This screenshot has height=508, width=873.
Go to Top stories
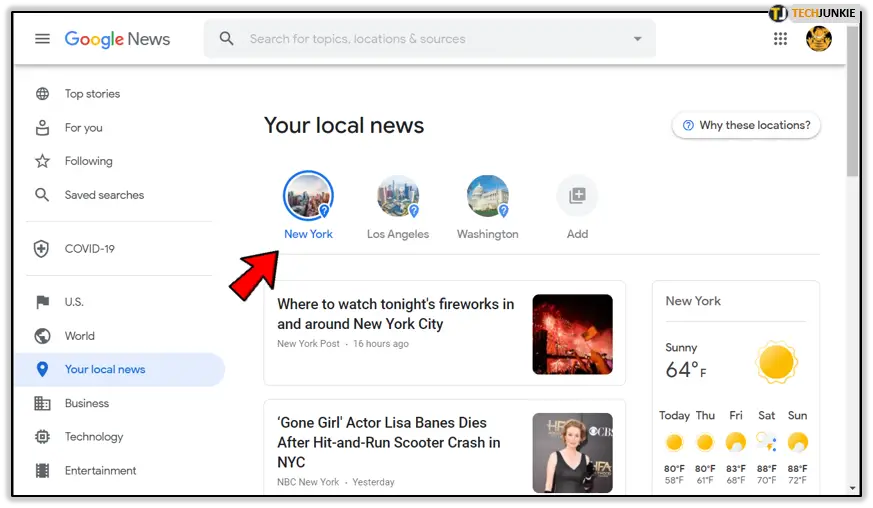click(92, 94)
